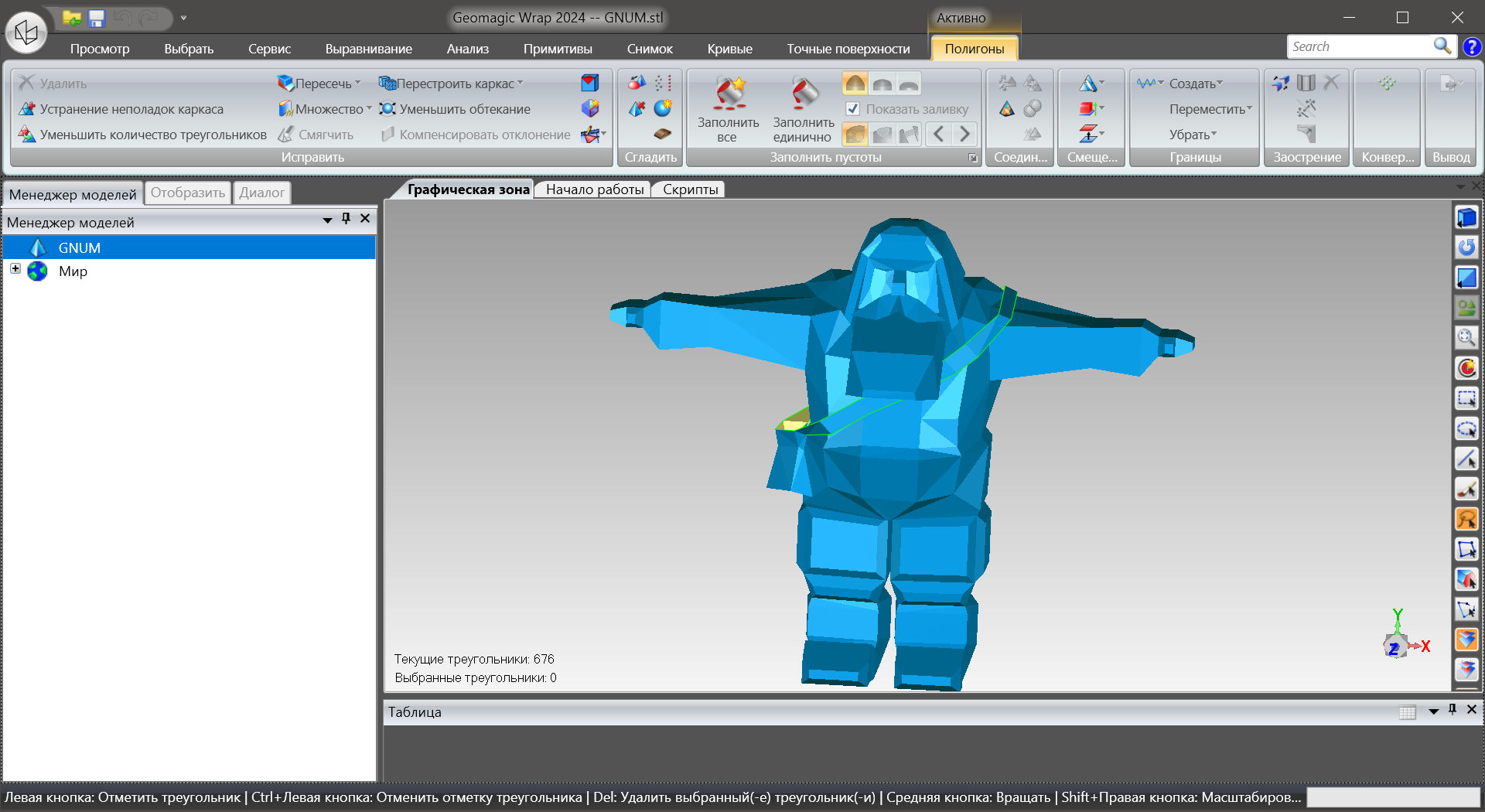Select the GNUM model in tree
1485x812 pixels.
189,247
